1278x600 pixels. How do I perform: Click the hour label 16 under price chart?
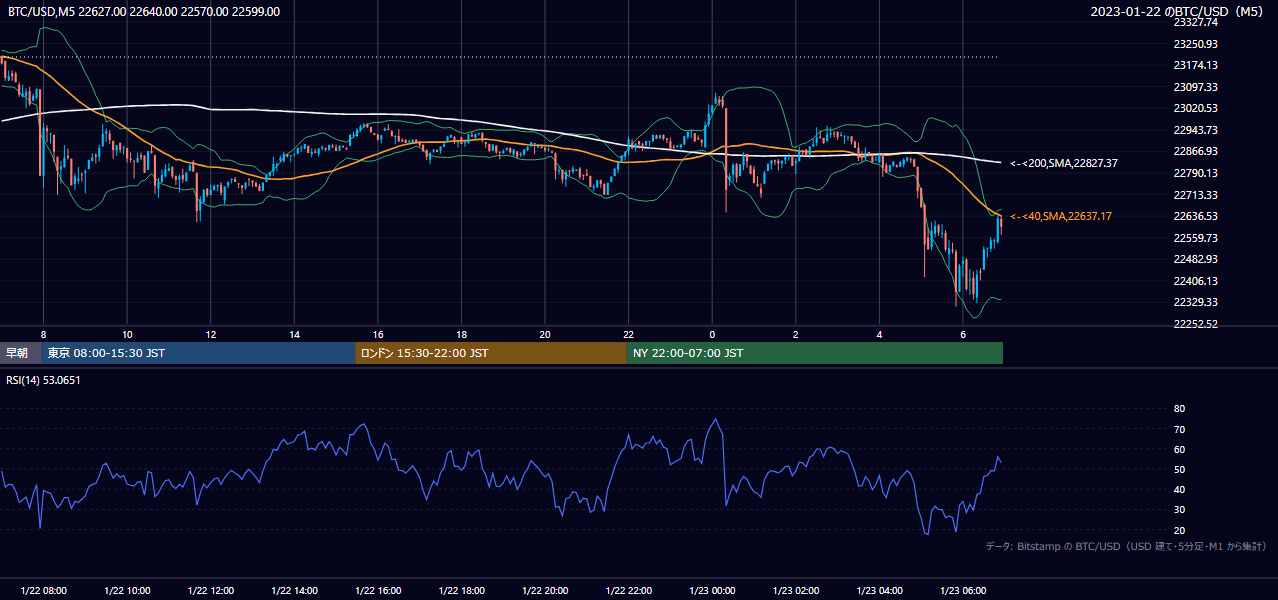378,334
